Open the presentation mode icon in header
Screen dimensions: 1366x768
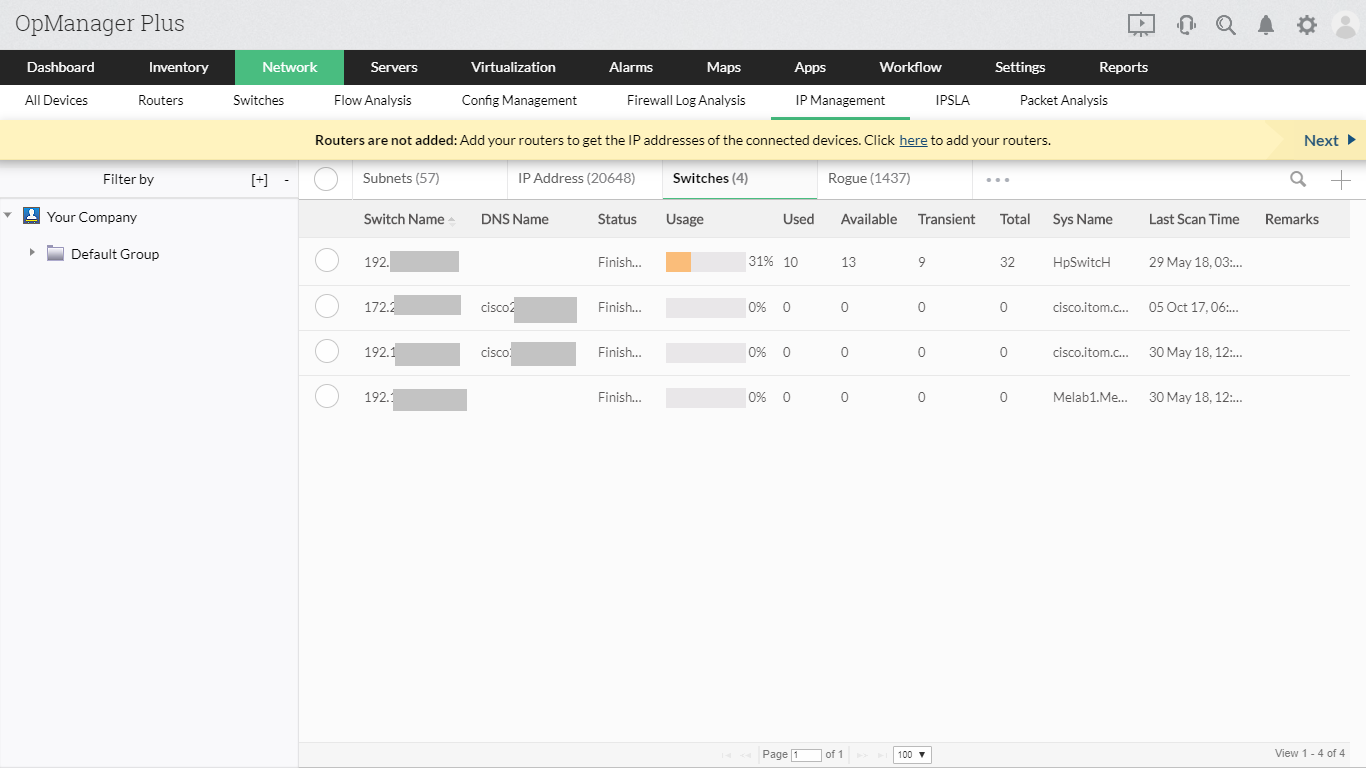[1141, 25]
